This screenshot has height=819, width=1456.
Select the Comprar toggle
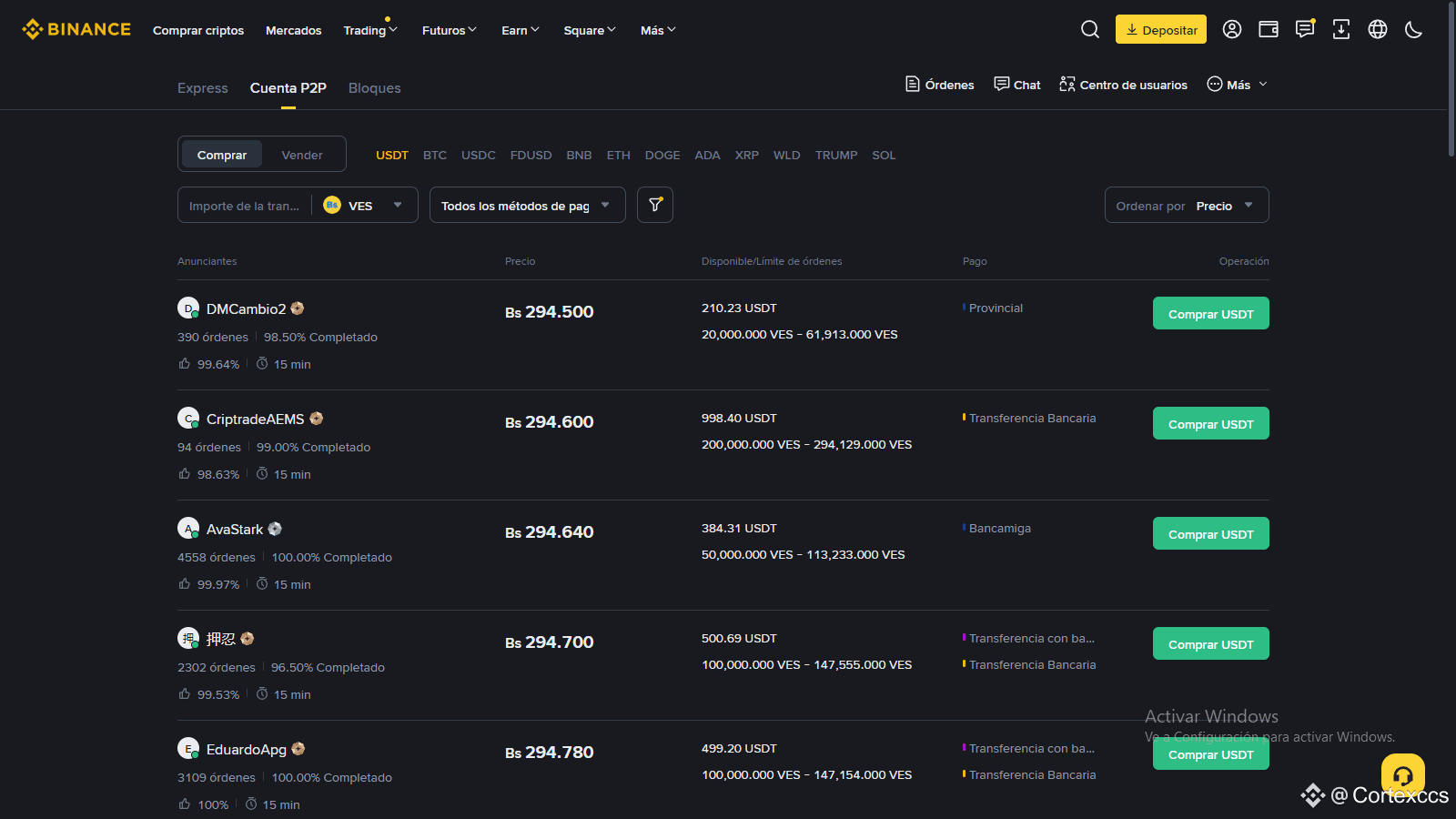pyautogui.click(x=222, y=155)
